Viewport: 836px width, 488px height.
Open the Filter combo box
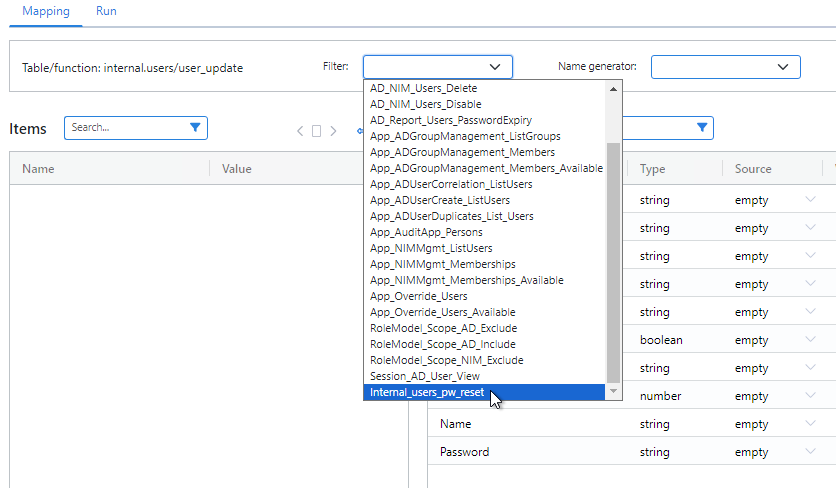(x=437, y=67)
